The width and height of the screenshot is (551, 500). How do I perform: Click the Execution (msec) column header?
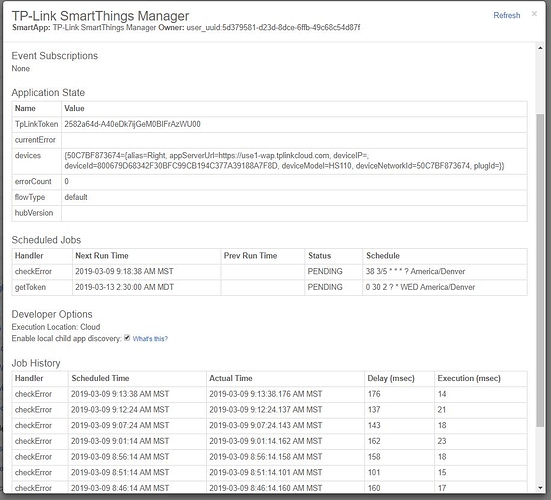(469, 378)
